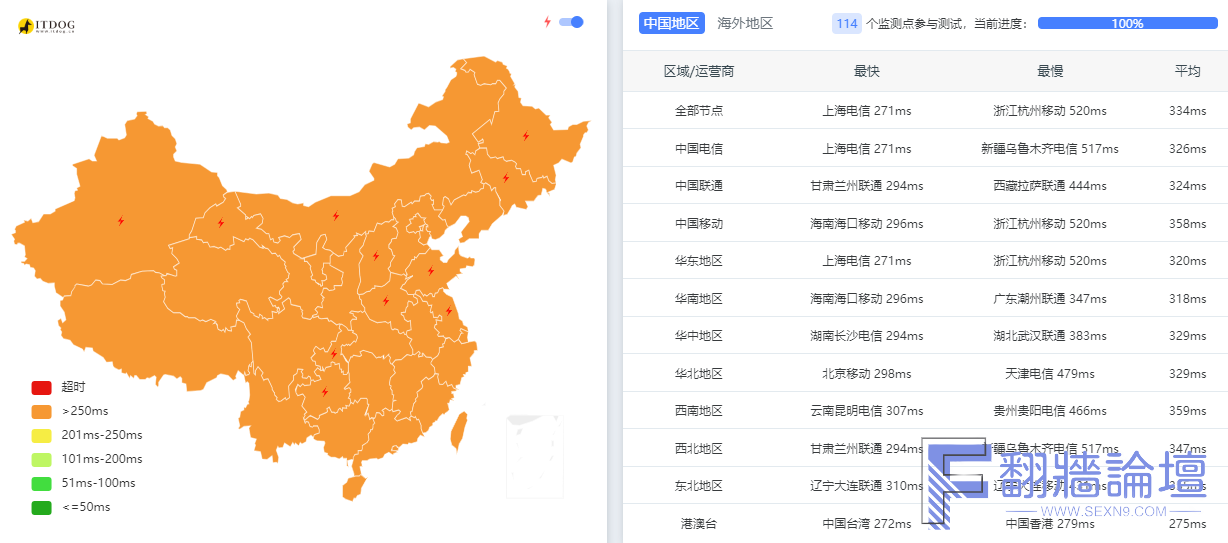Click the Xinjiang lightning bolt marker
The height and width of the screenshot is (543, 1228).
[121, 221]
